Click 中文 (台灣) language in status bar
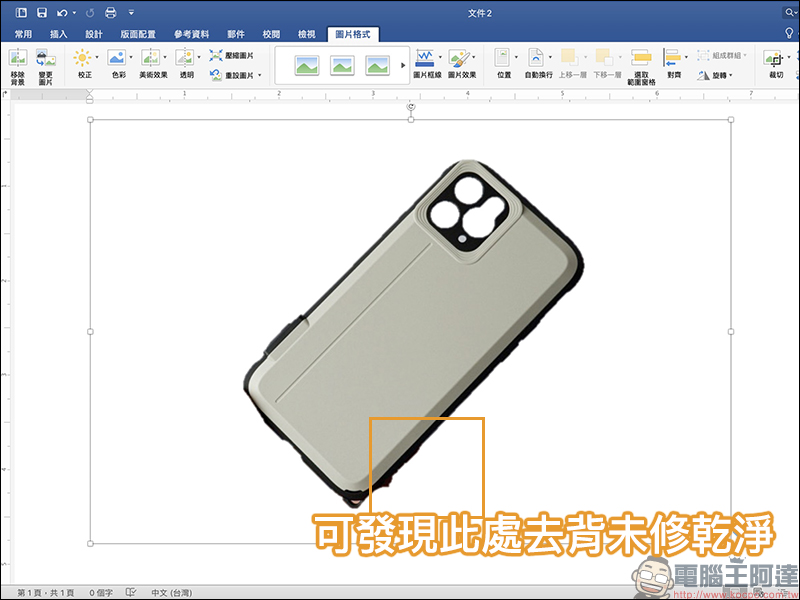800x600 pixels. pos(174,593)
